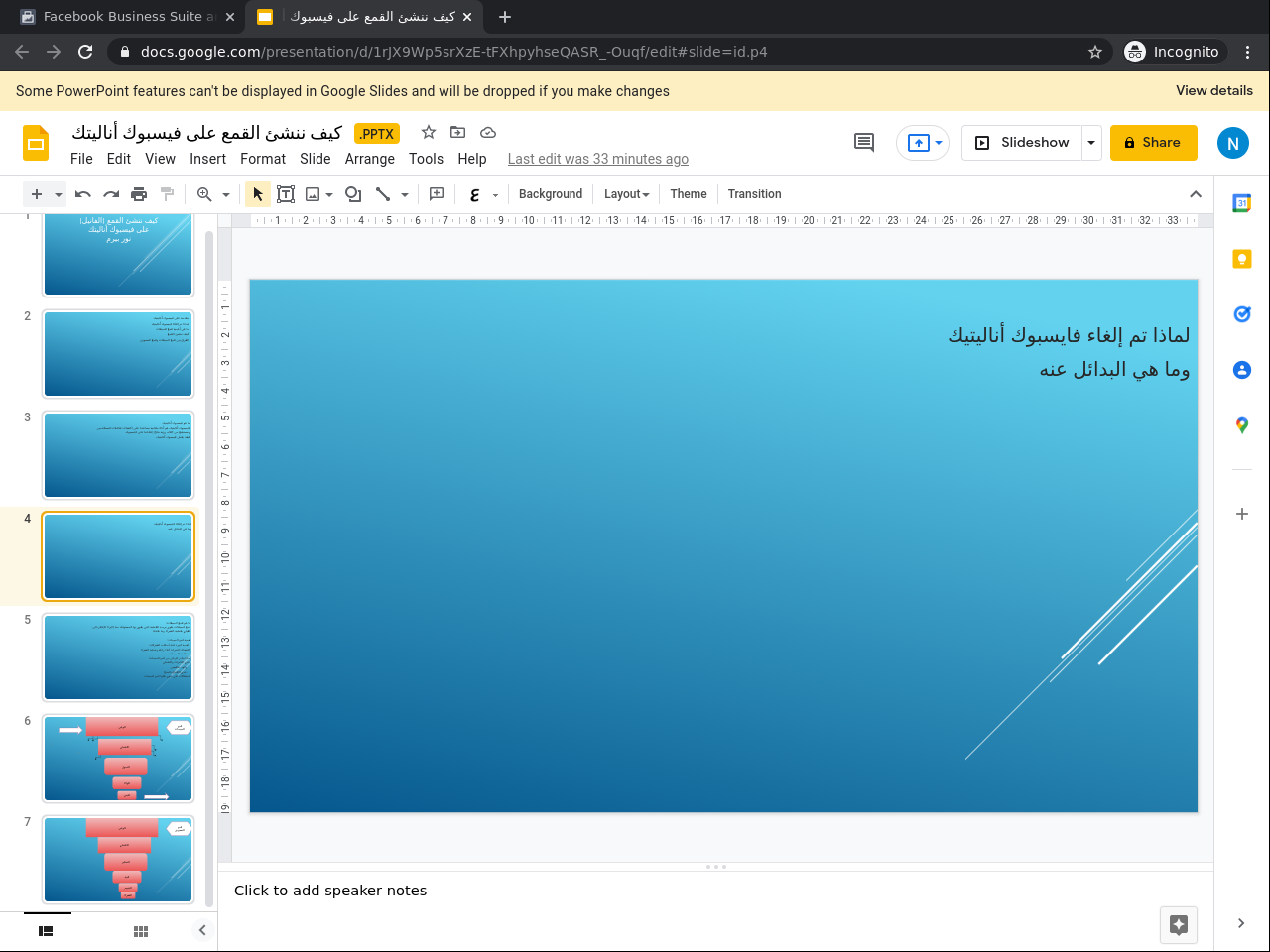Select the text box tool
1270x952 pixels.
point(286,194)
